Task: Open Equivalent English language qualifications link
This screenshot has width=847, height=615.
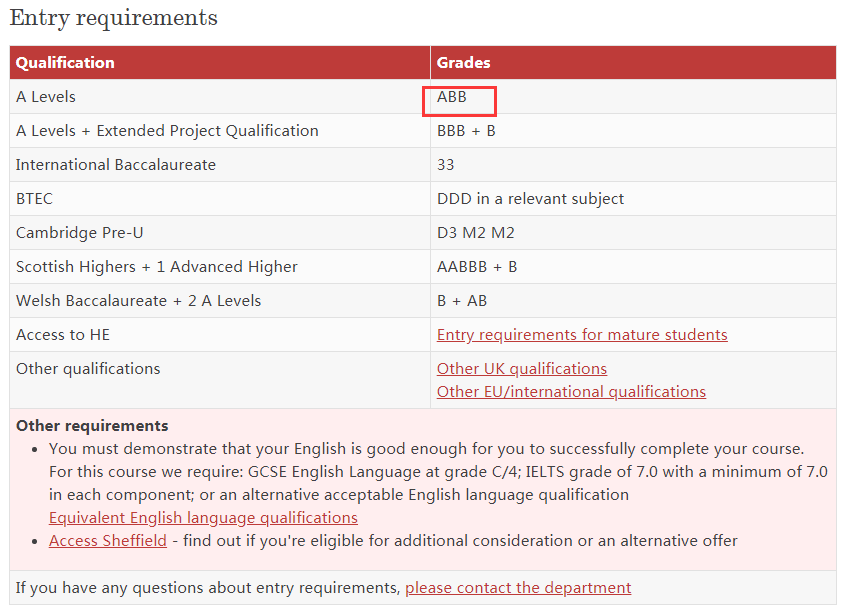Action: tap(203, 518)
